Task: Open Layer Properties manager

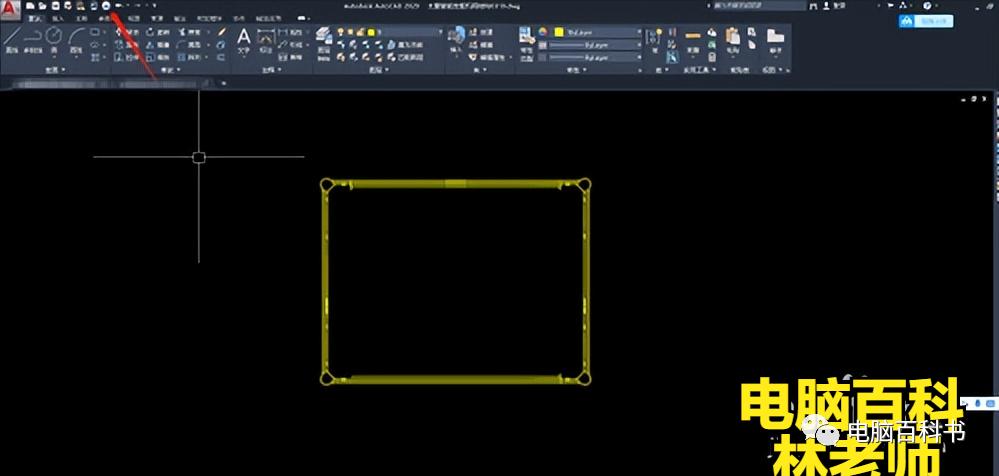Action: click(324, 43)
